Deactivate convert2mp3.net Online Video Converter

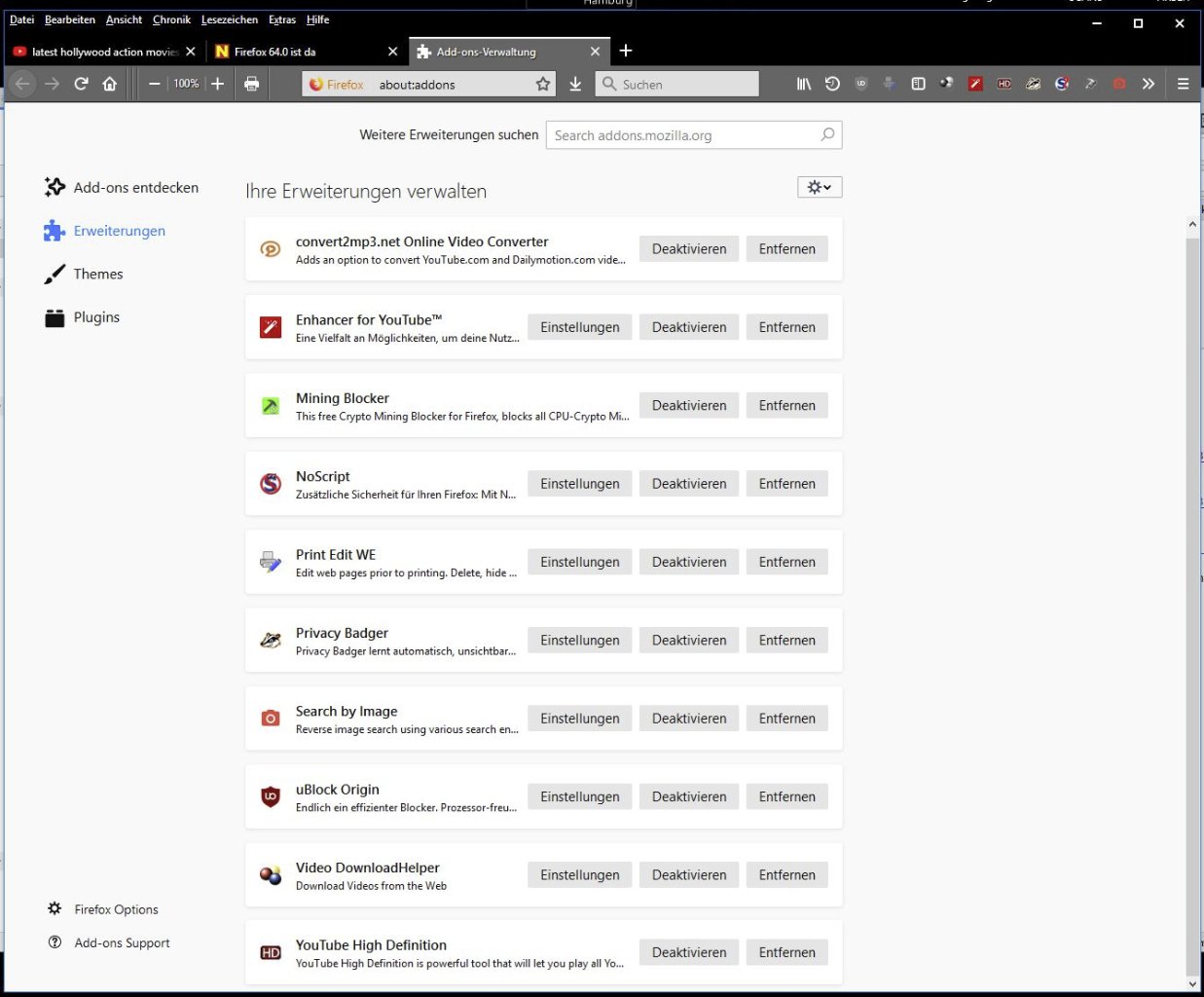pyautogui.click(x=689, y=249)
